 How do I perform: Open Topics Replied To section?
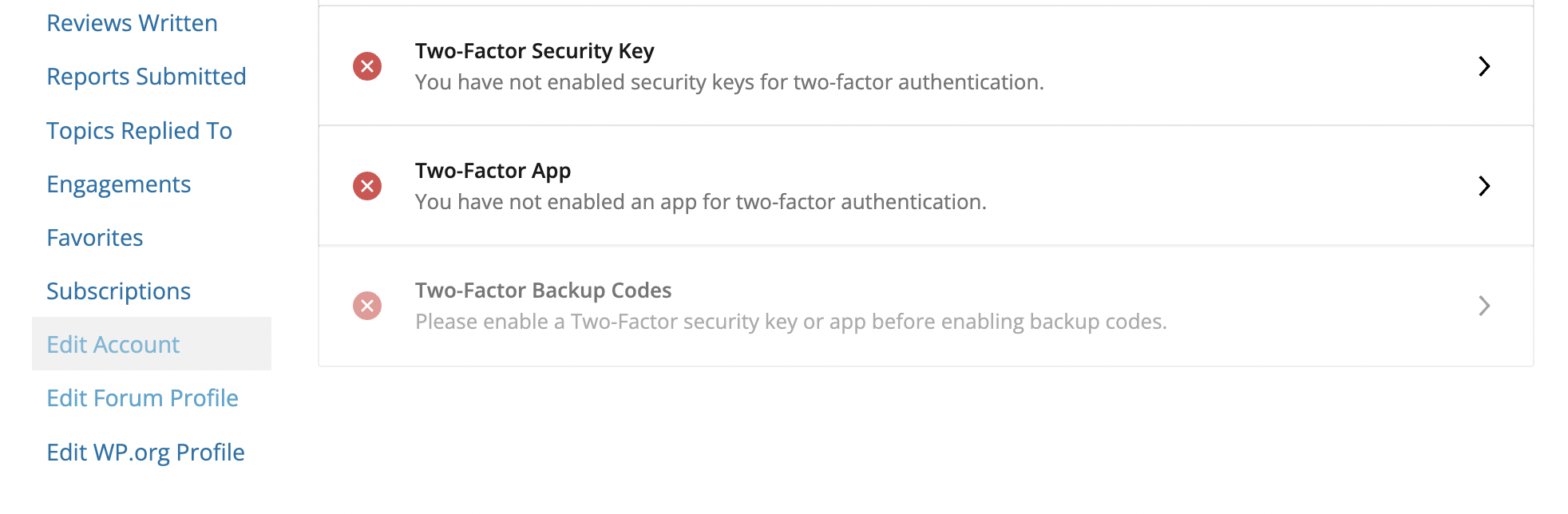coord(139,131)
